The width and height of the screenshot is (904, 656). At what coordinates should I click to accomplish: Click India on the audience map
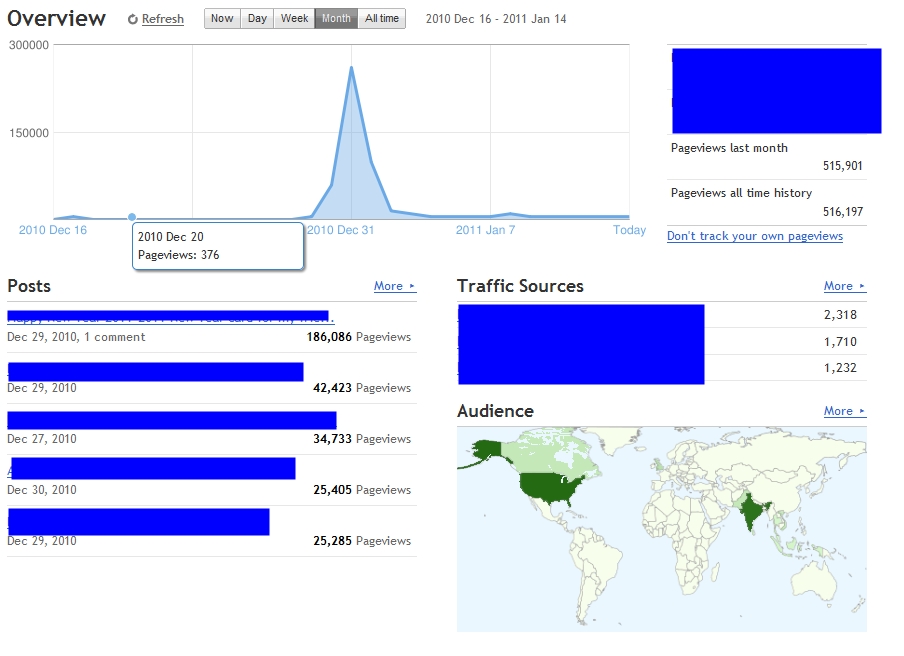point(752,511)
